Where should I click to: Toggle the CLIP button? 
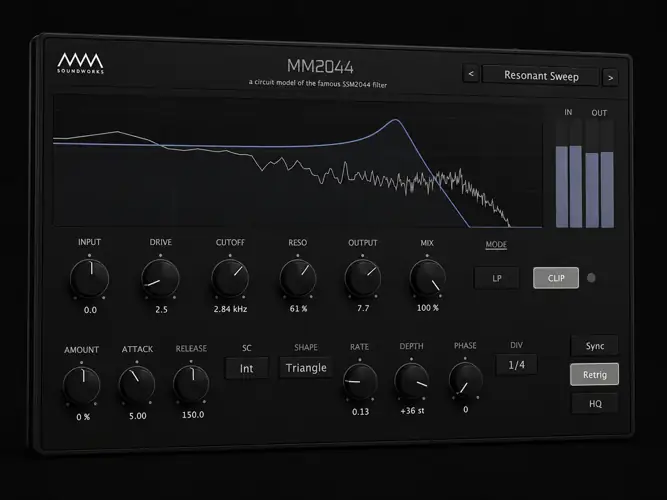pos(556,278)
